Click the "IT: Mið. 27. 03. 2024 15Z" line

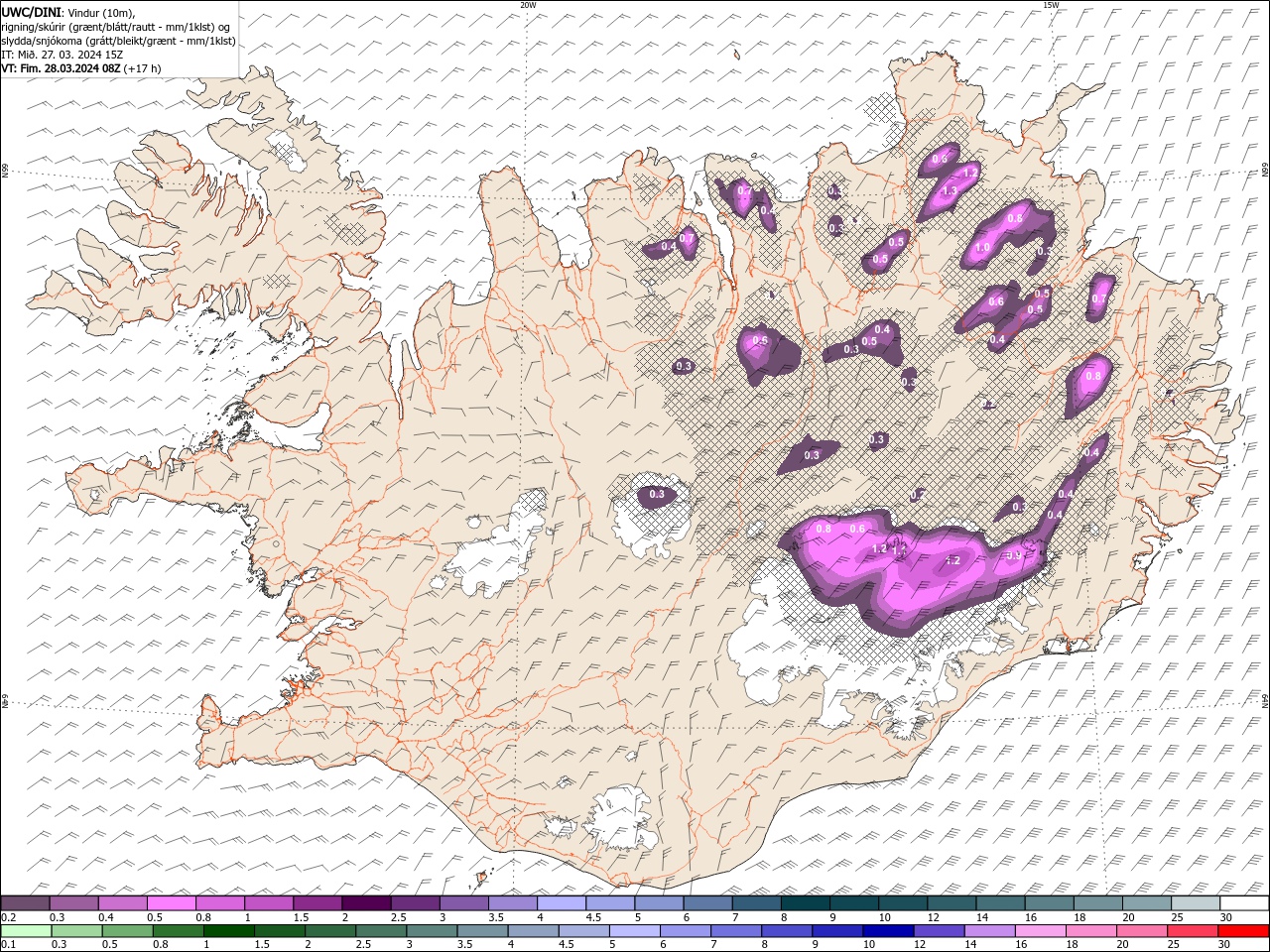tap(62, 55)
